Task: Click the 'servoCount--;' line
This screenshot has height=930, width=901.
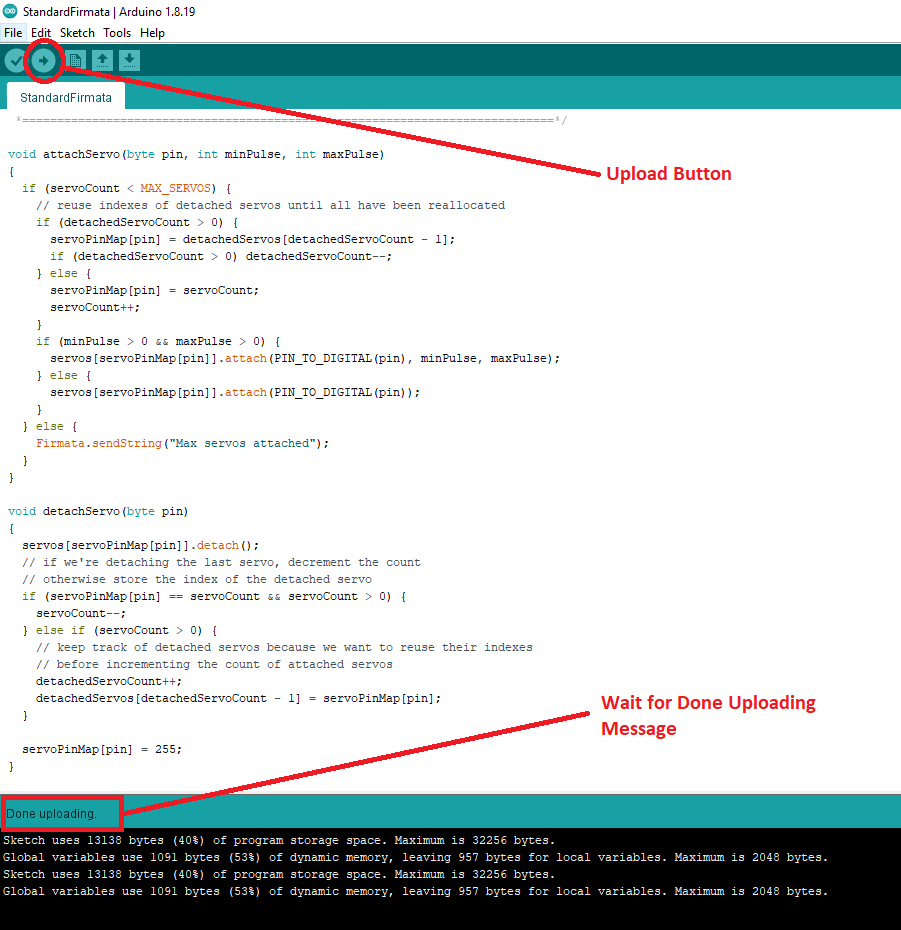Action: (x=81, y=613)
